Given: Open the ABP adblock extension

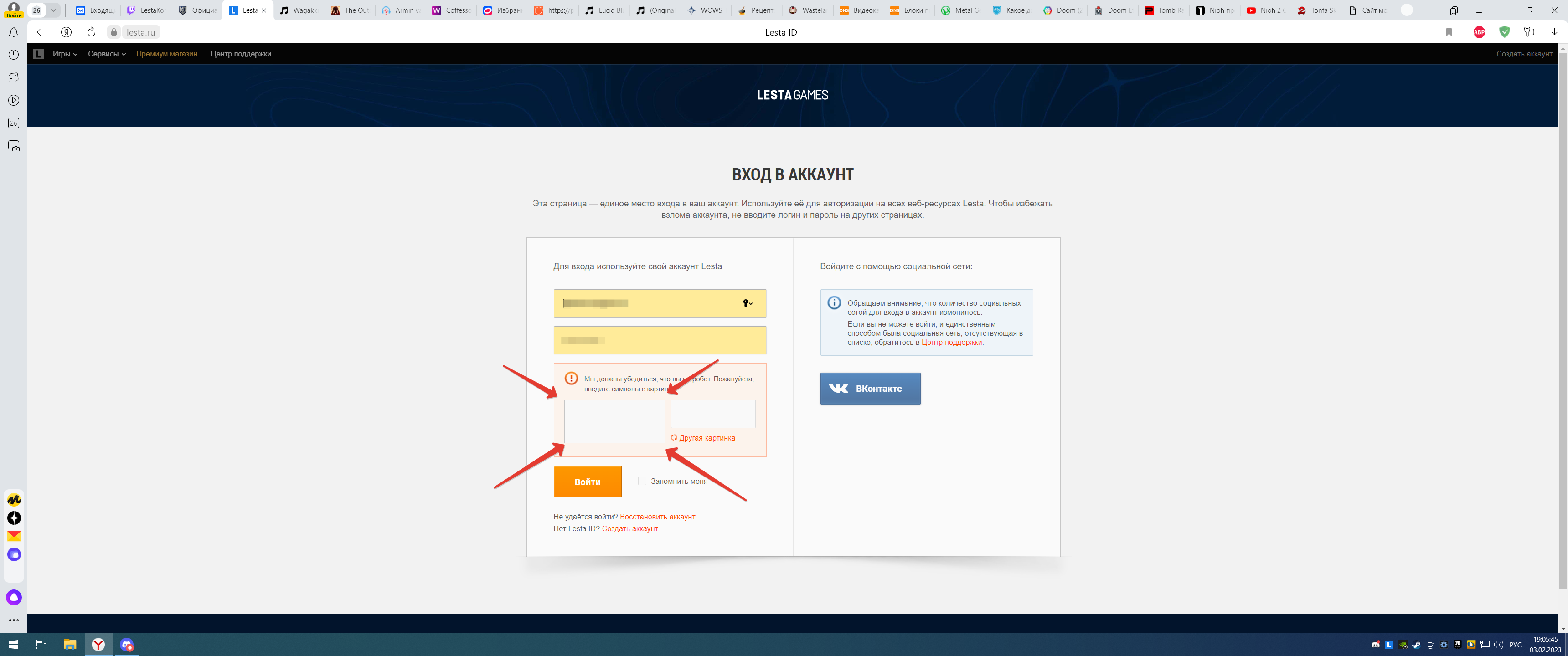Looking at the screenshot, I should (x=1479, y=32).
